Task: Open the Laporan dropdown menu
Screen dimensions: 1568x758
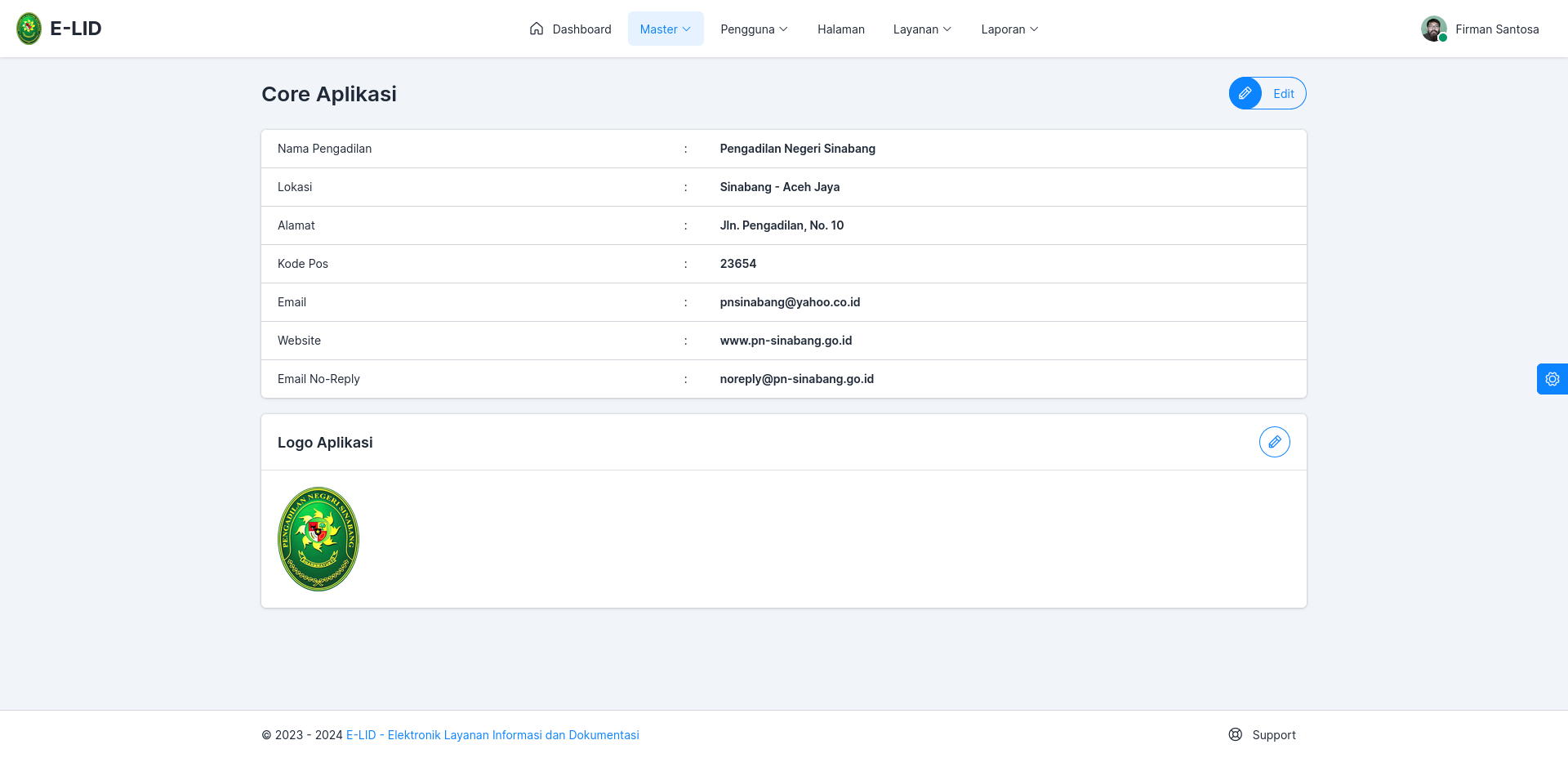Action: [x=1009, y=29]
